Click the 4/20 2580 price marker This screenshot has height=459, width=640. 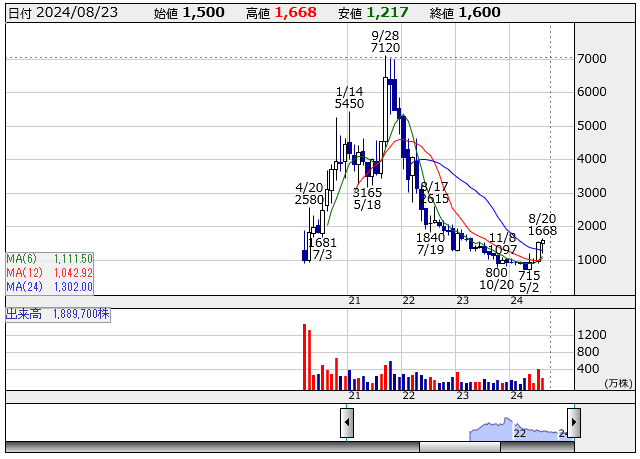pyautogui.click(x=310, y=193)
